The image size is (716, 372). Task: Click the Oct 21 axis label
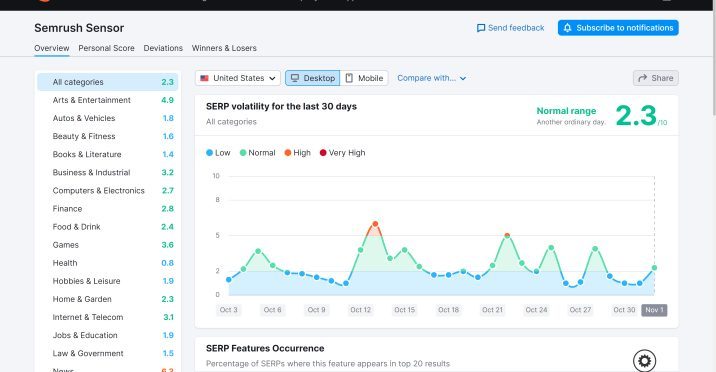(492, 310)
